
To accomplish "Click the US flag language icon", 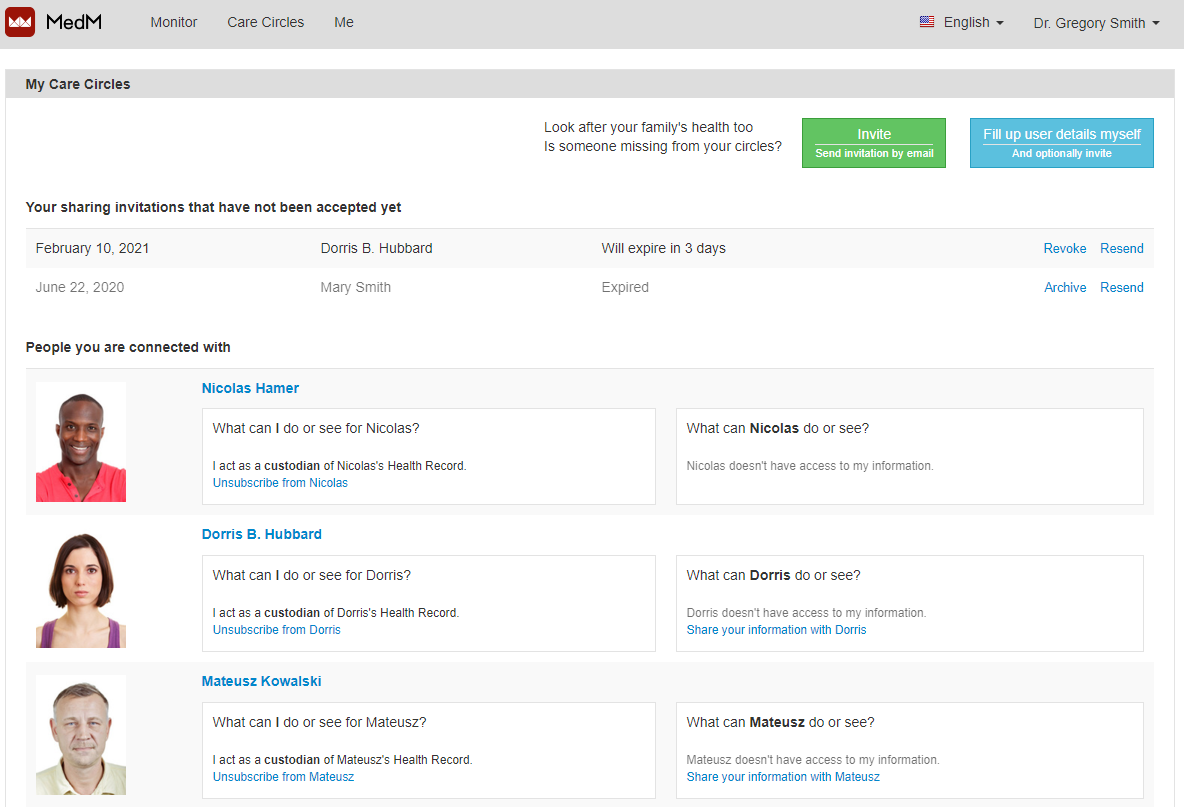I will pos(929,21).
